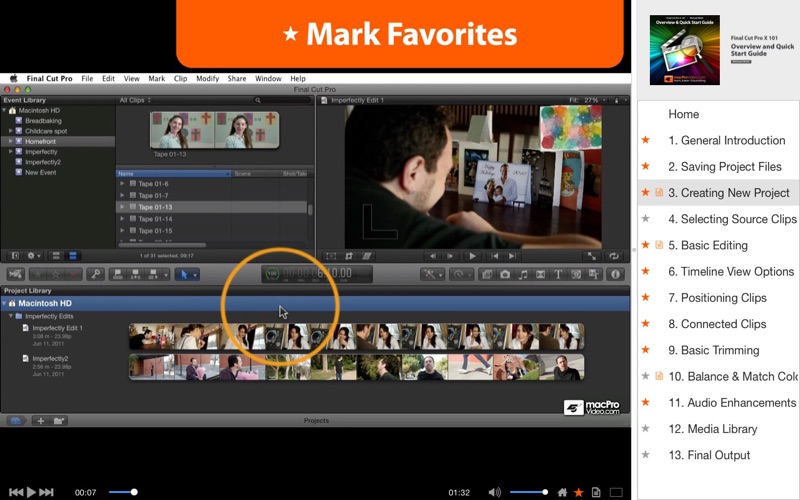Click the new project plus button
This screenshot has height=500, width=800.
[x=40, y=421]
